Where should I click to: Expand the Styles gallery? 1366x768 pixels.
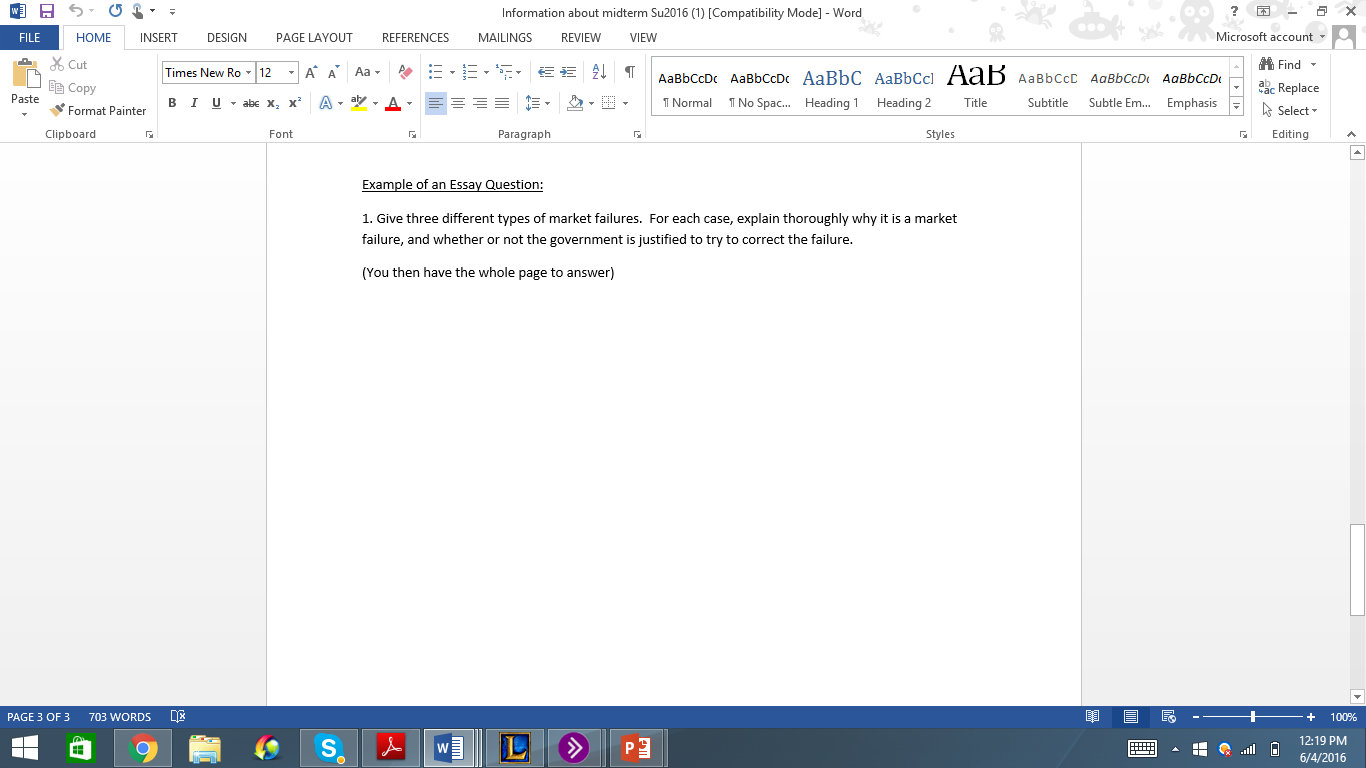(x=1237, y=107)
